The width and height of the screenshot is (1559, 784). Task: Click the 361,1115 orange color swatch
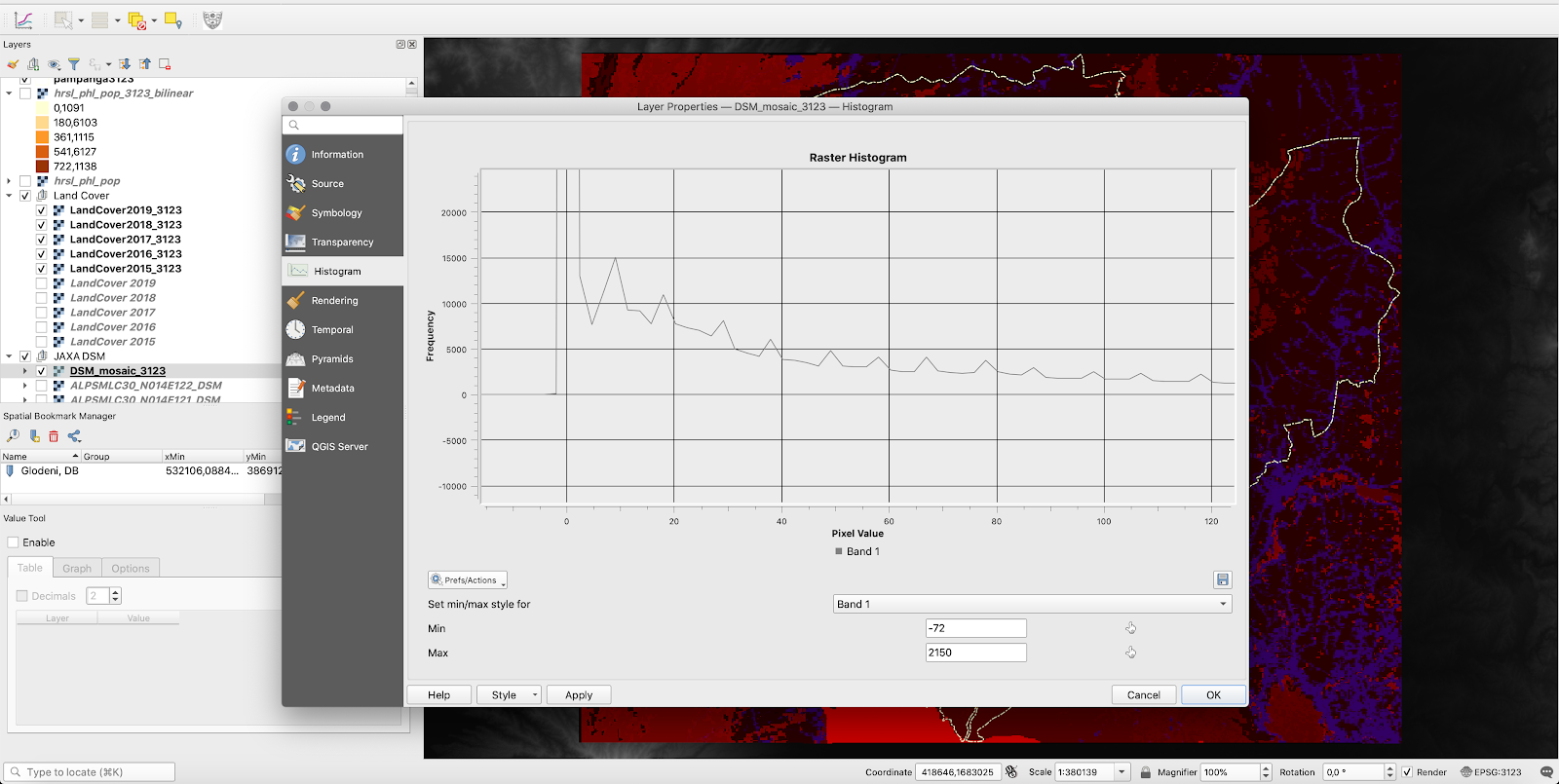[42, 137]
